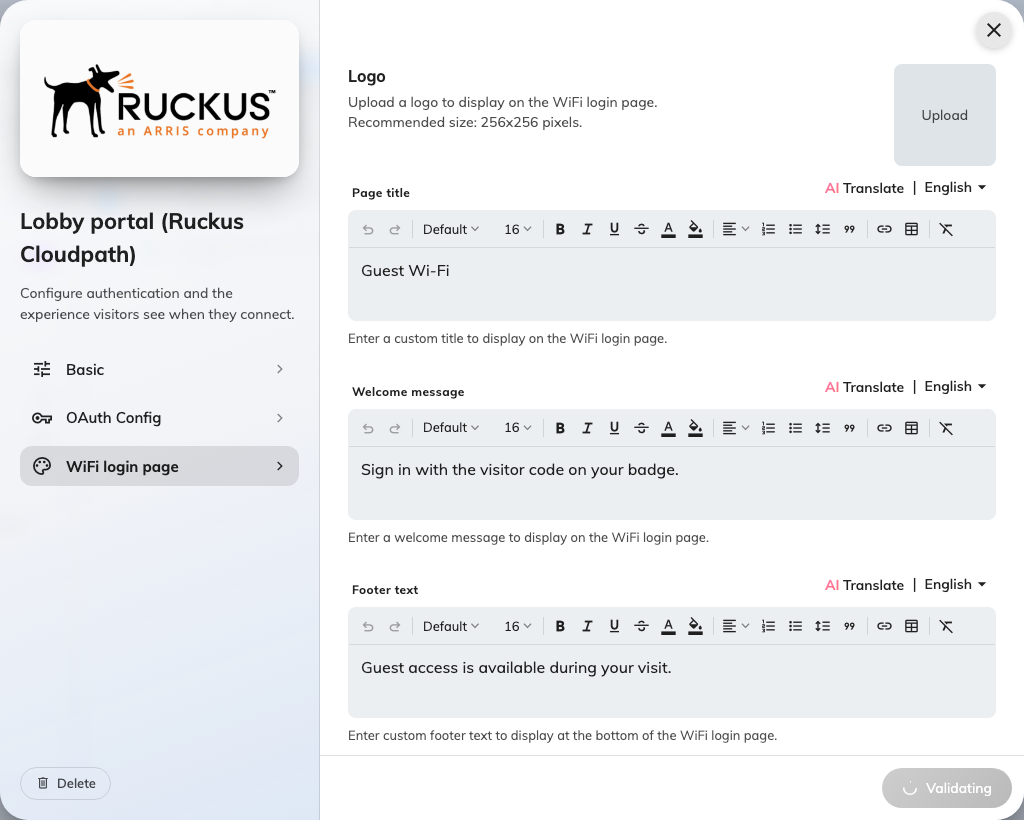Open font size dropdown for Page title

[x=518, y=229]
